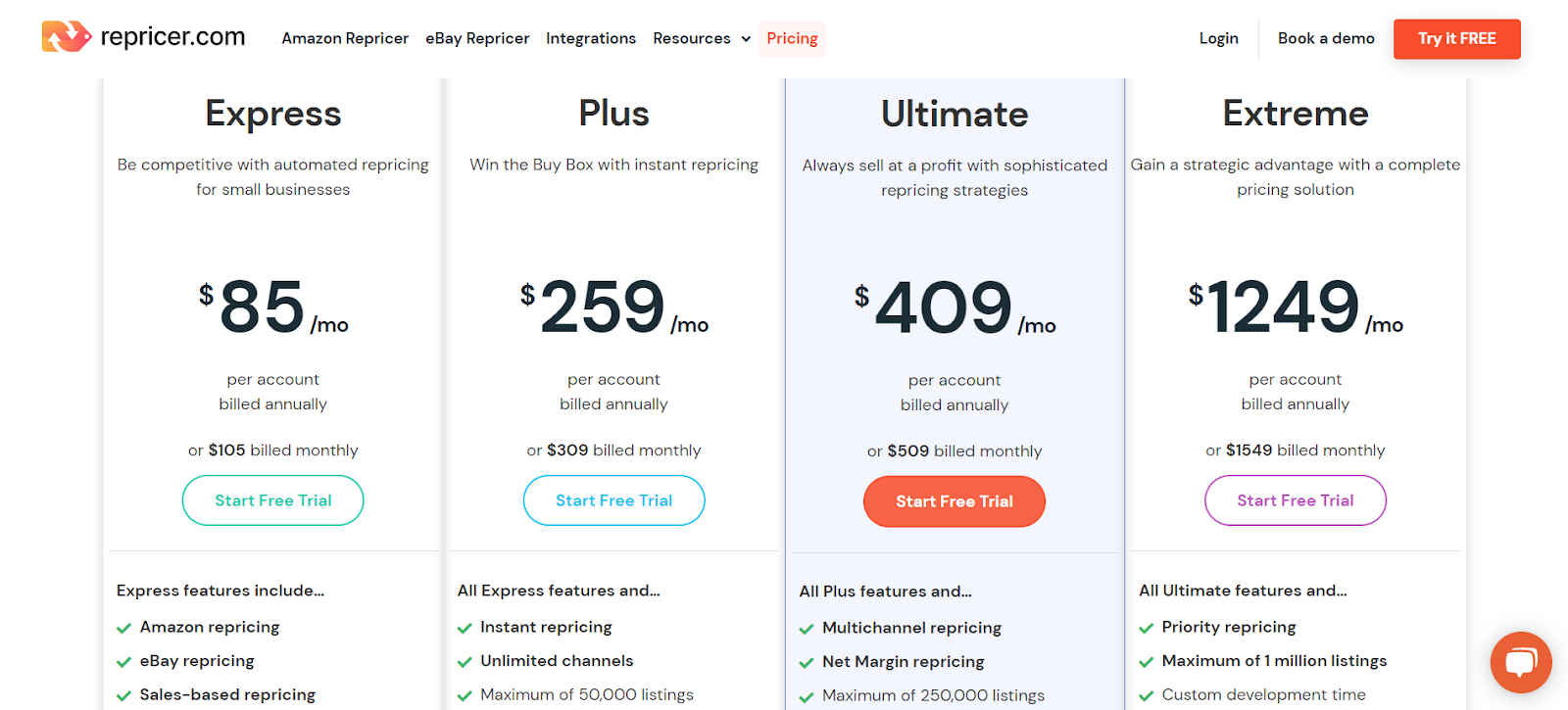Screen dimensions: 1568x710
Task: Click checkmark icon beside Multichannel repricing
Action: pos(807,630)
